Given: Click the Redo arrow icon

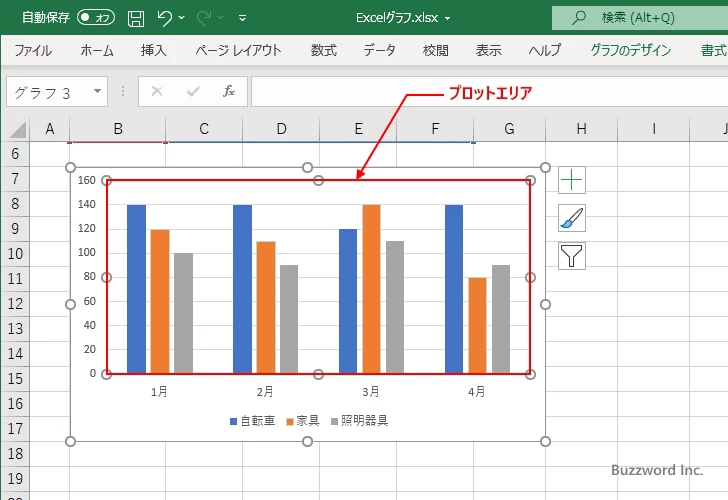Looking at the screenshot, I should (204, 18).
